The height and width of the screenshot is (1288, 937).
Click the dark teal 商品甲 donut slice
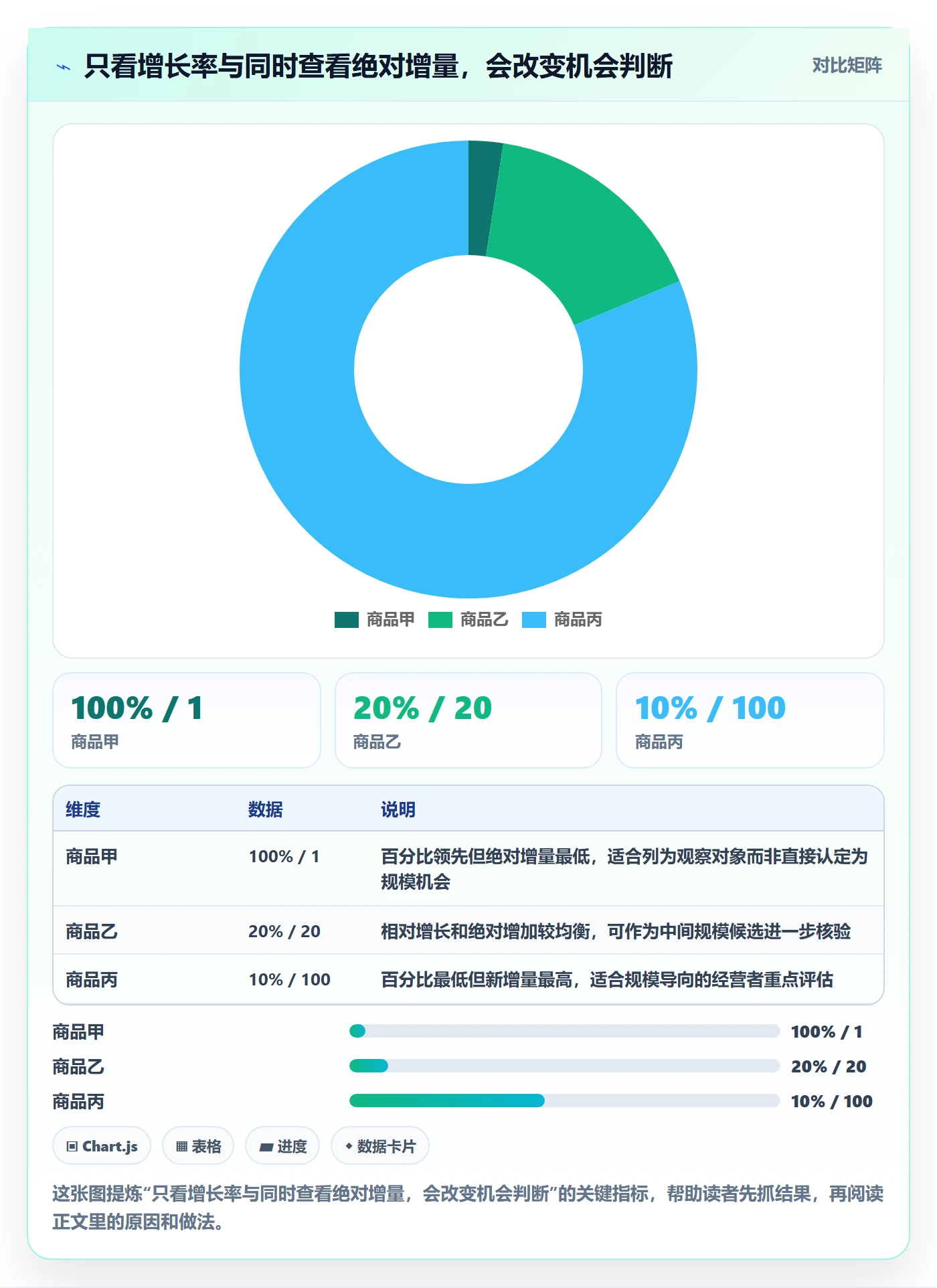[x=481, y=198]
